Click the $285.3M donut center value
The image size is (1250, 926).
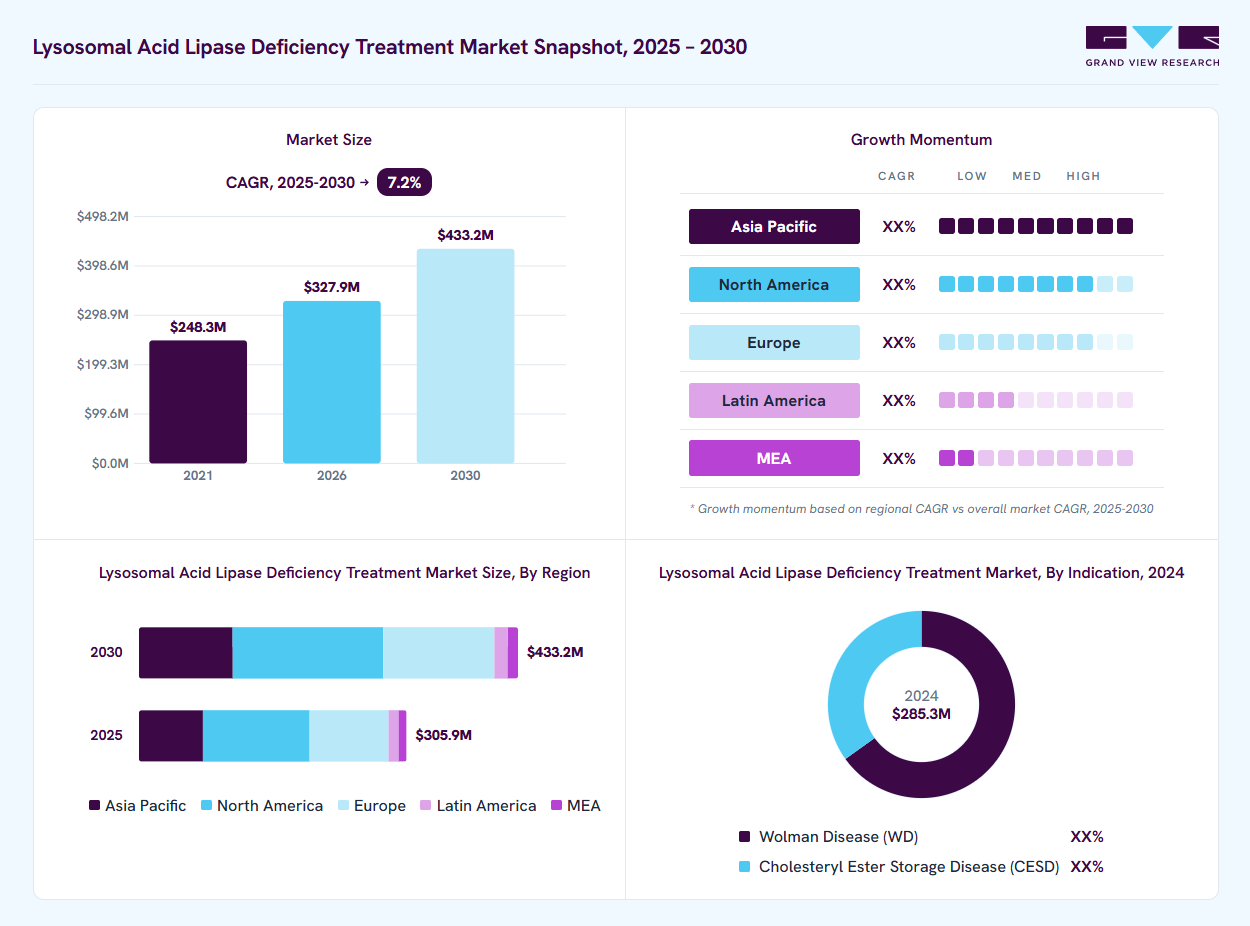click(921, 714)
